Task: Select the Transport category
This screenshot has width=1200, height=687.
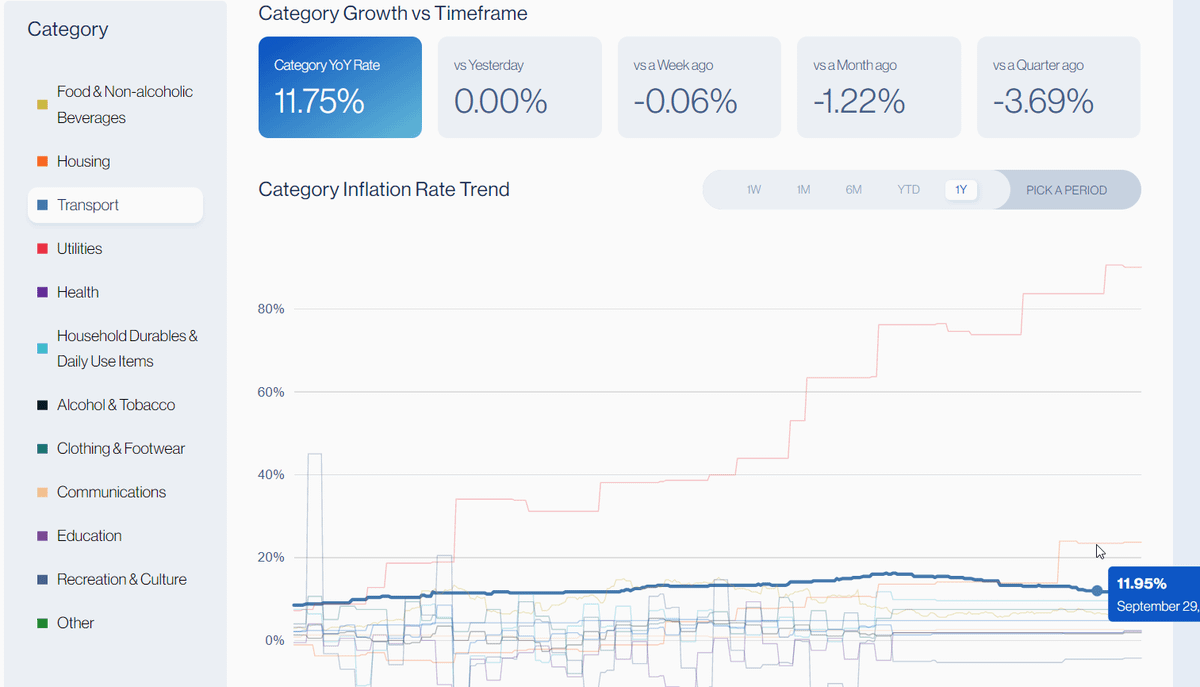Action: point(88,205)
